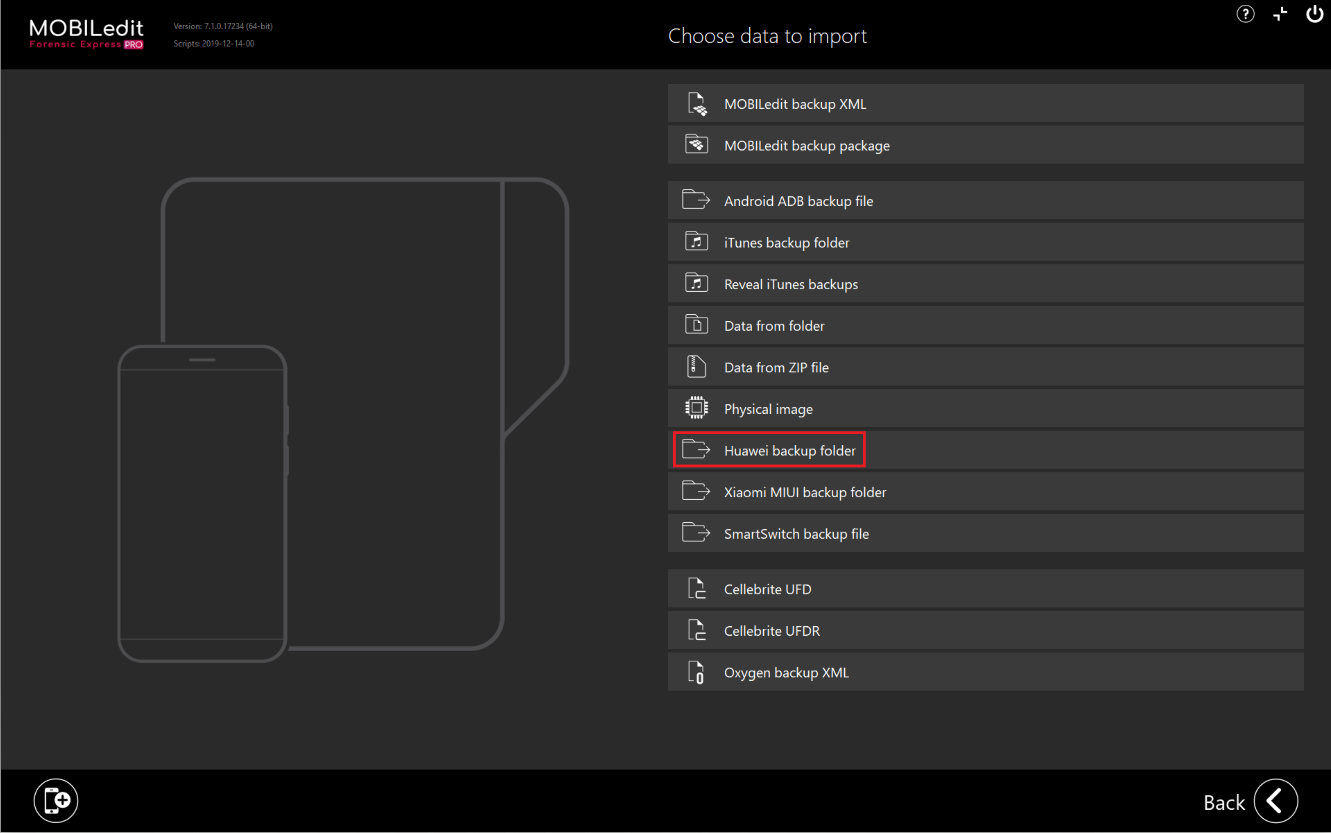1331x833 pixels.
Task: Click the add phone icon in bottom bar
Action: [56, 801]
